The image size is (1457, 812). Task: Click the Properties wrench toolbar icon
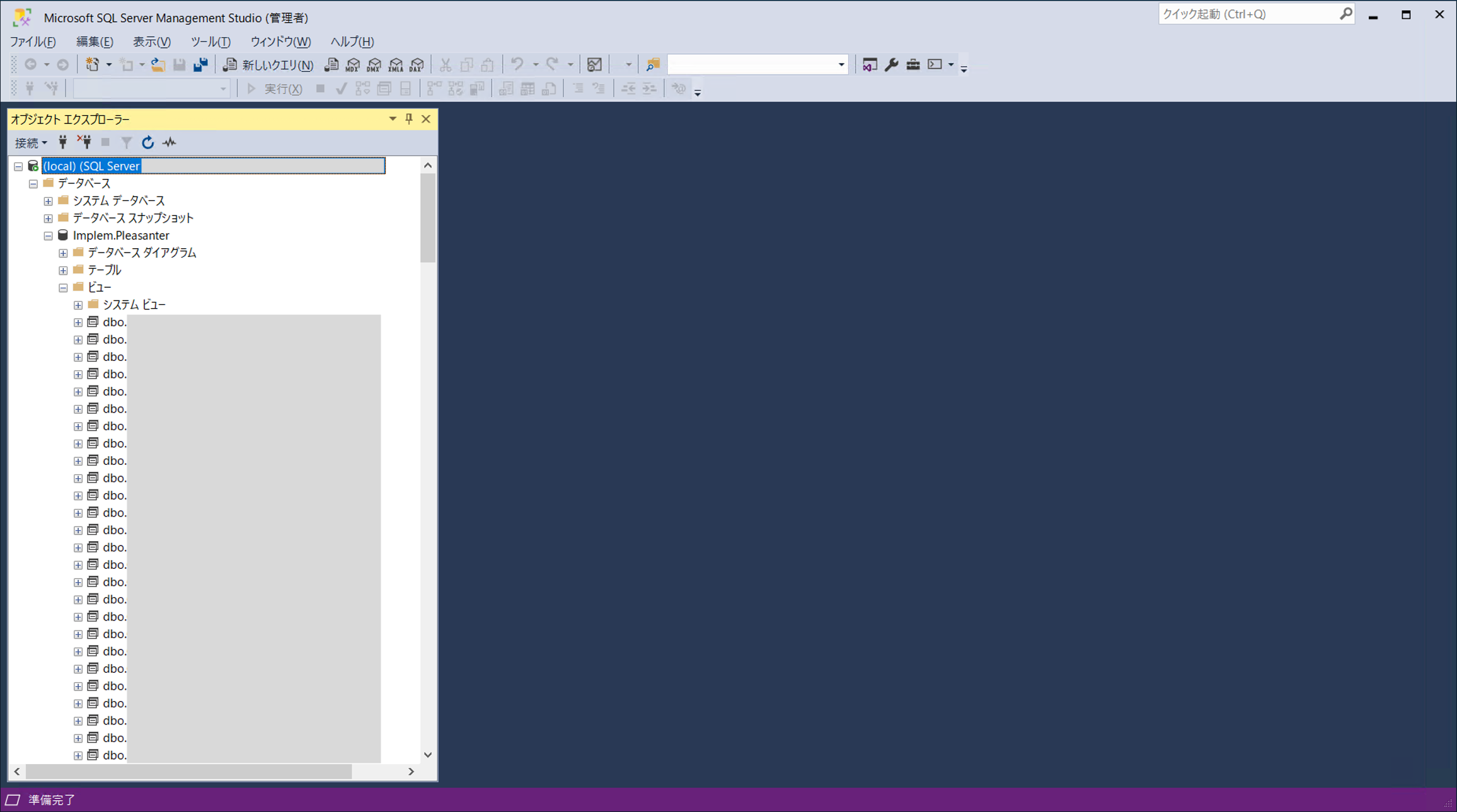pos(891,64)
